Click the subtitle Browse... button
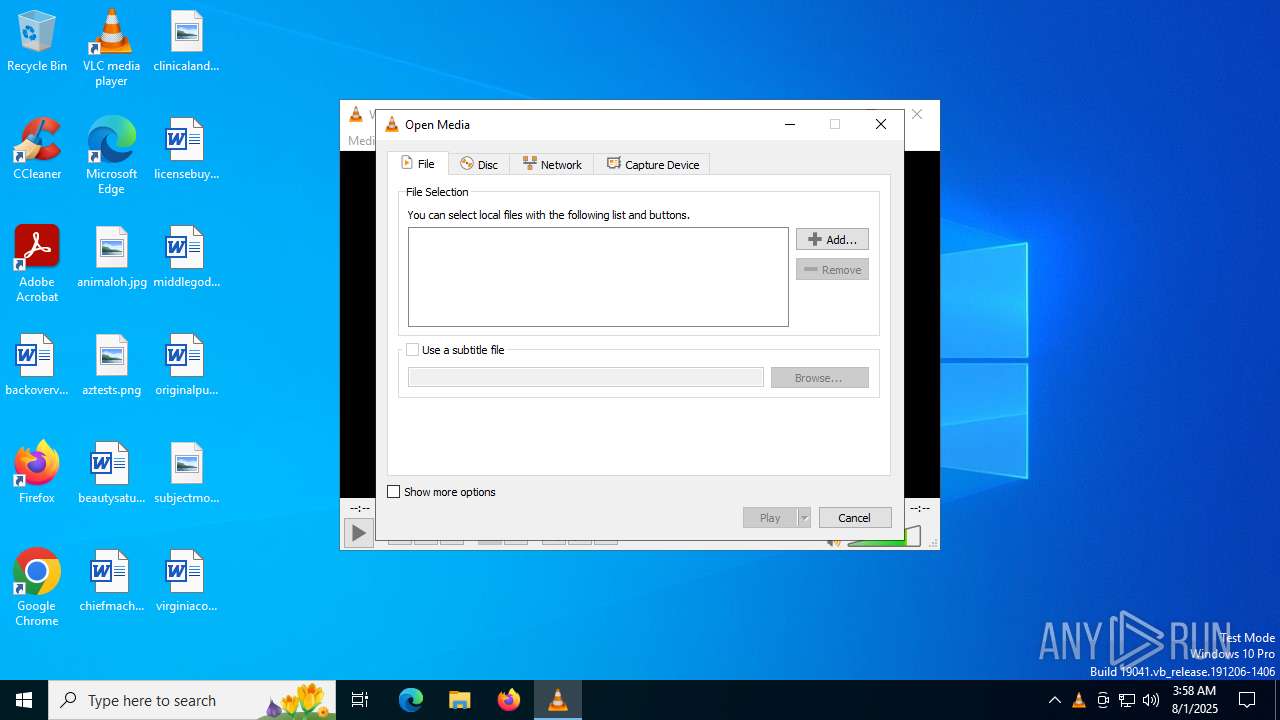This screenshot has width=1280, height=720. coord(819,377)
